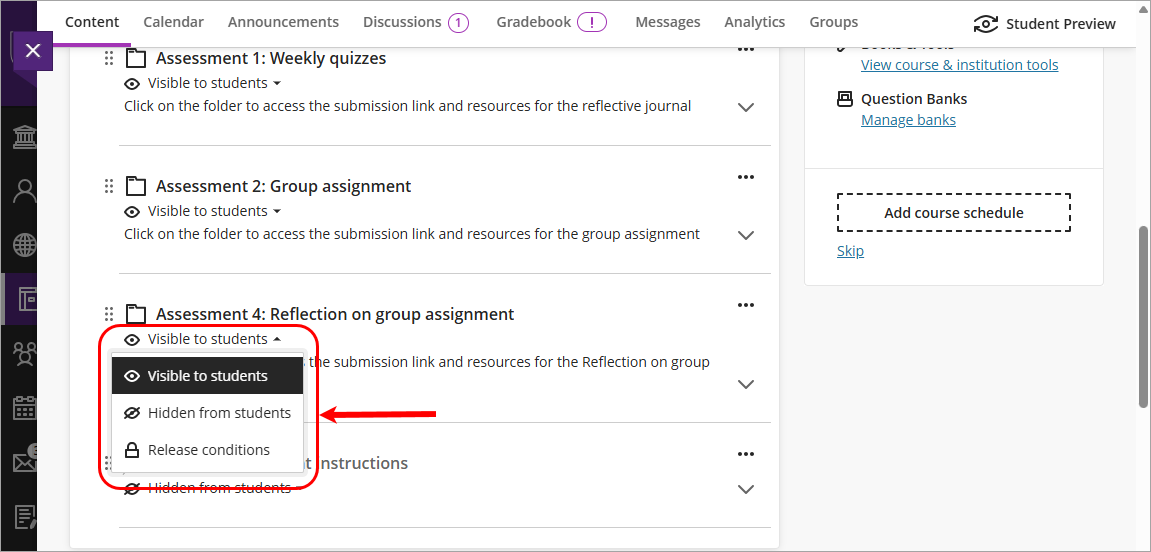Click the group assignment description text

click(x=411, y=234)
